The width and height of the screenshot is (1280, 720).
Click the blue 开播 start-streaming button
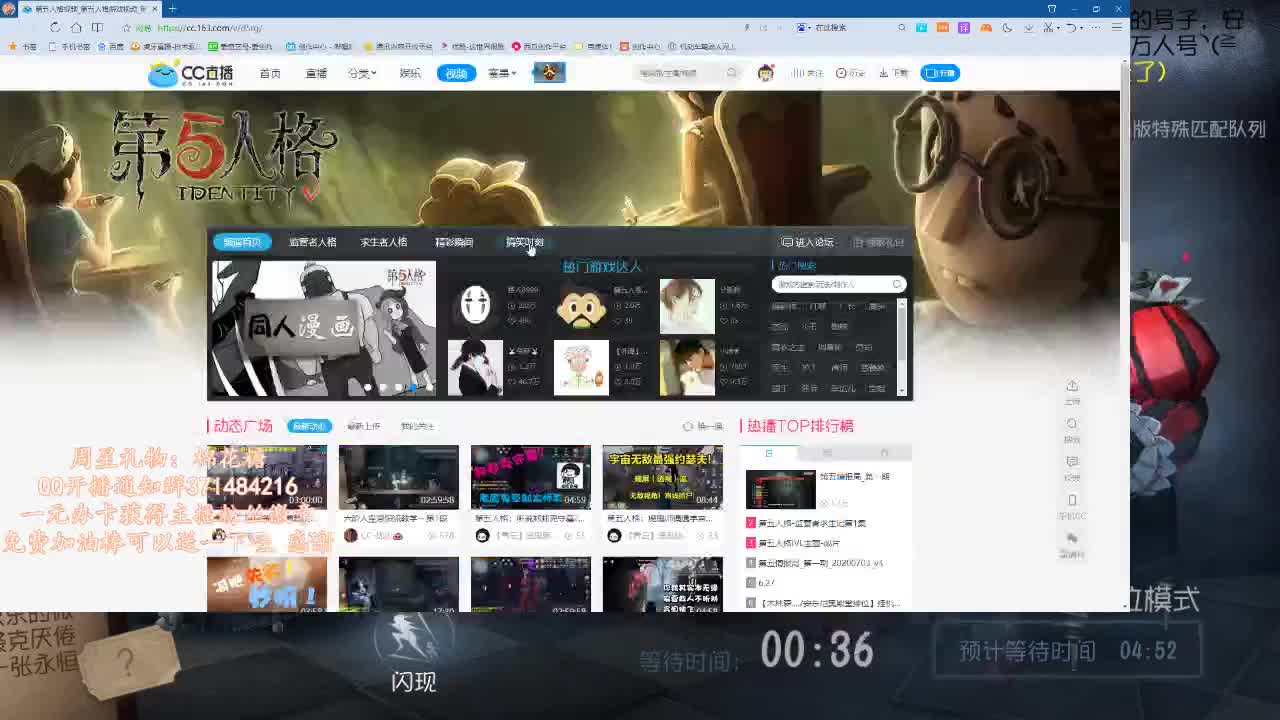[x=940, y=73]
